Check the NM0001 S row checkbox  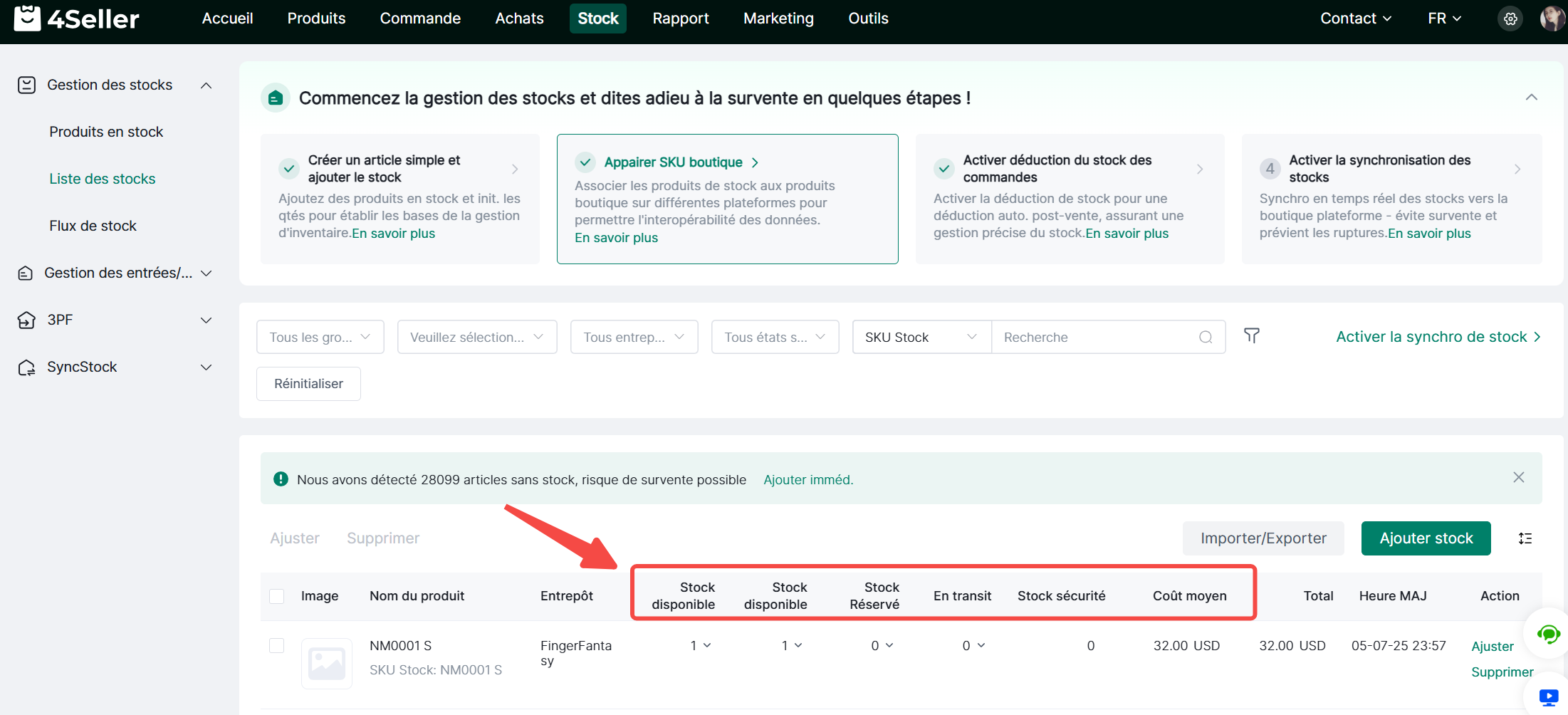click(x=277, y=646)
